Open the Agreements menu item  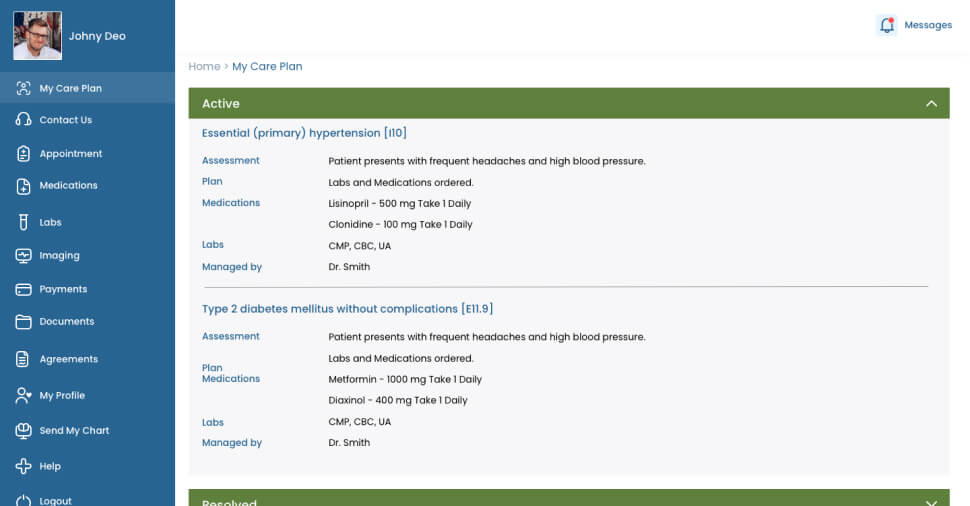coord(68,359)
